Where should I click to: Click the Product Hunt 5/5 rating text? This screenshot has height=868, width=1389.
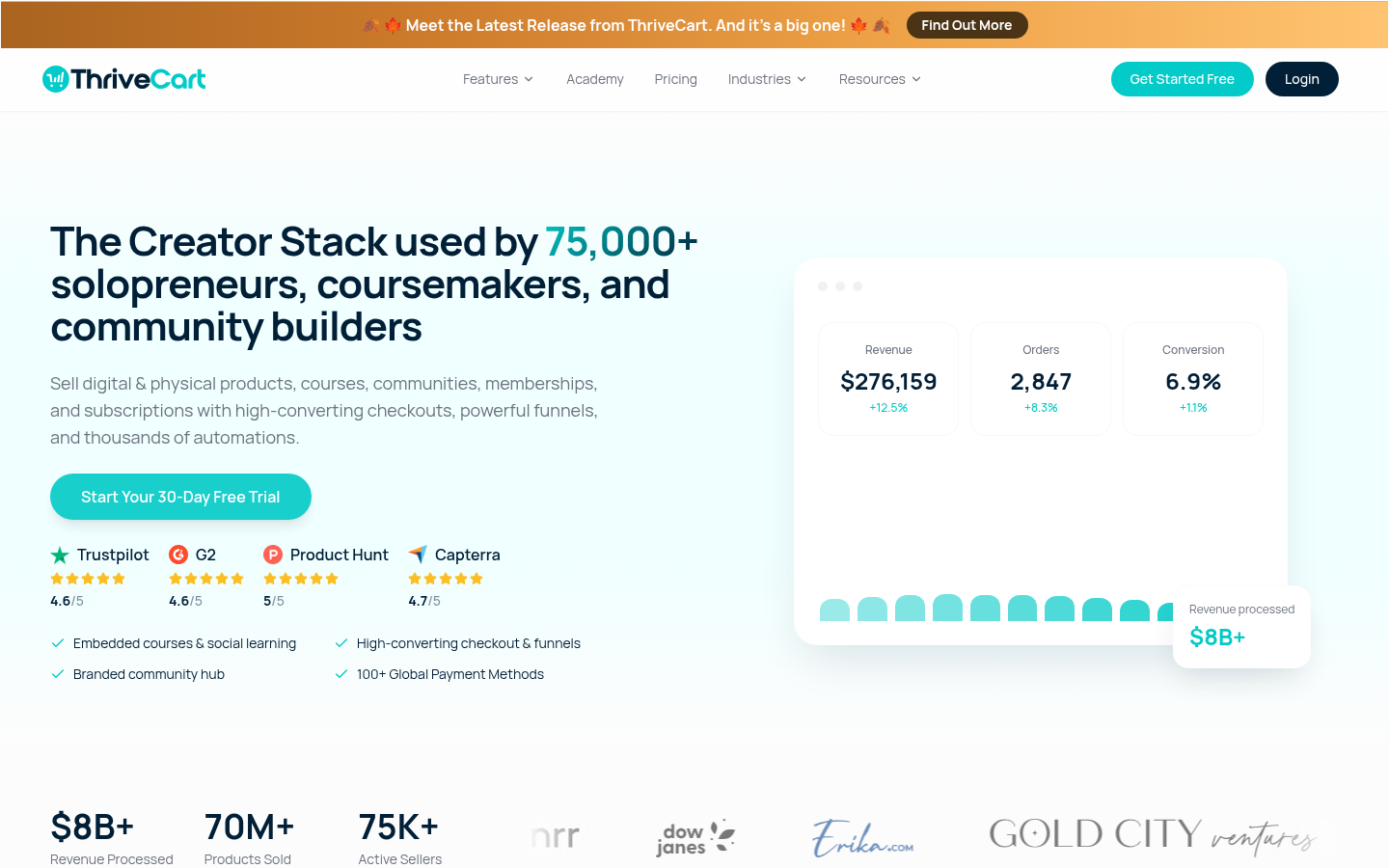(274, 601)
